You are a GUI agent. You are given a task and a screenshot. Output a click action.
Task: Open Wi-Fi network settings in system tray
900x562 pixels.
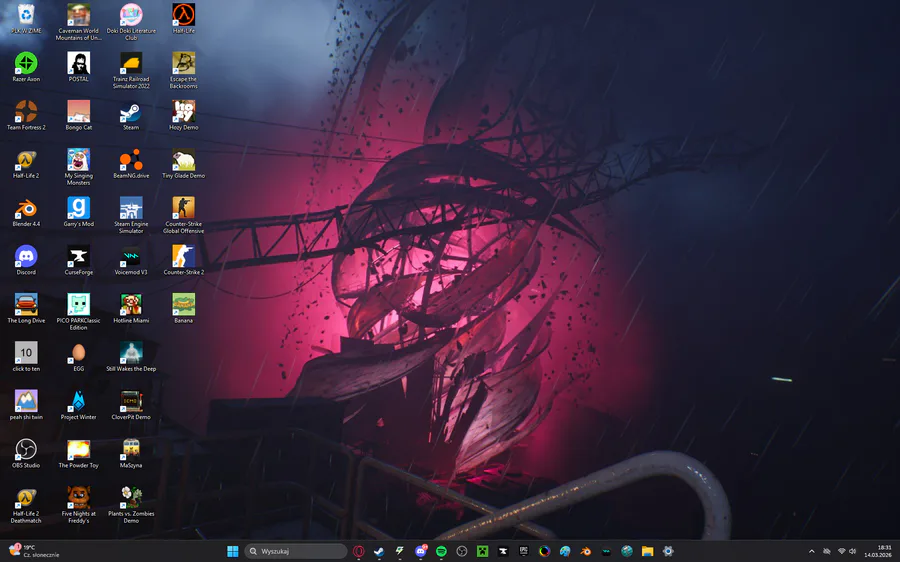pyautogui.click(x=841, y=551)
